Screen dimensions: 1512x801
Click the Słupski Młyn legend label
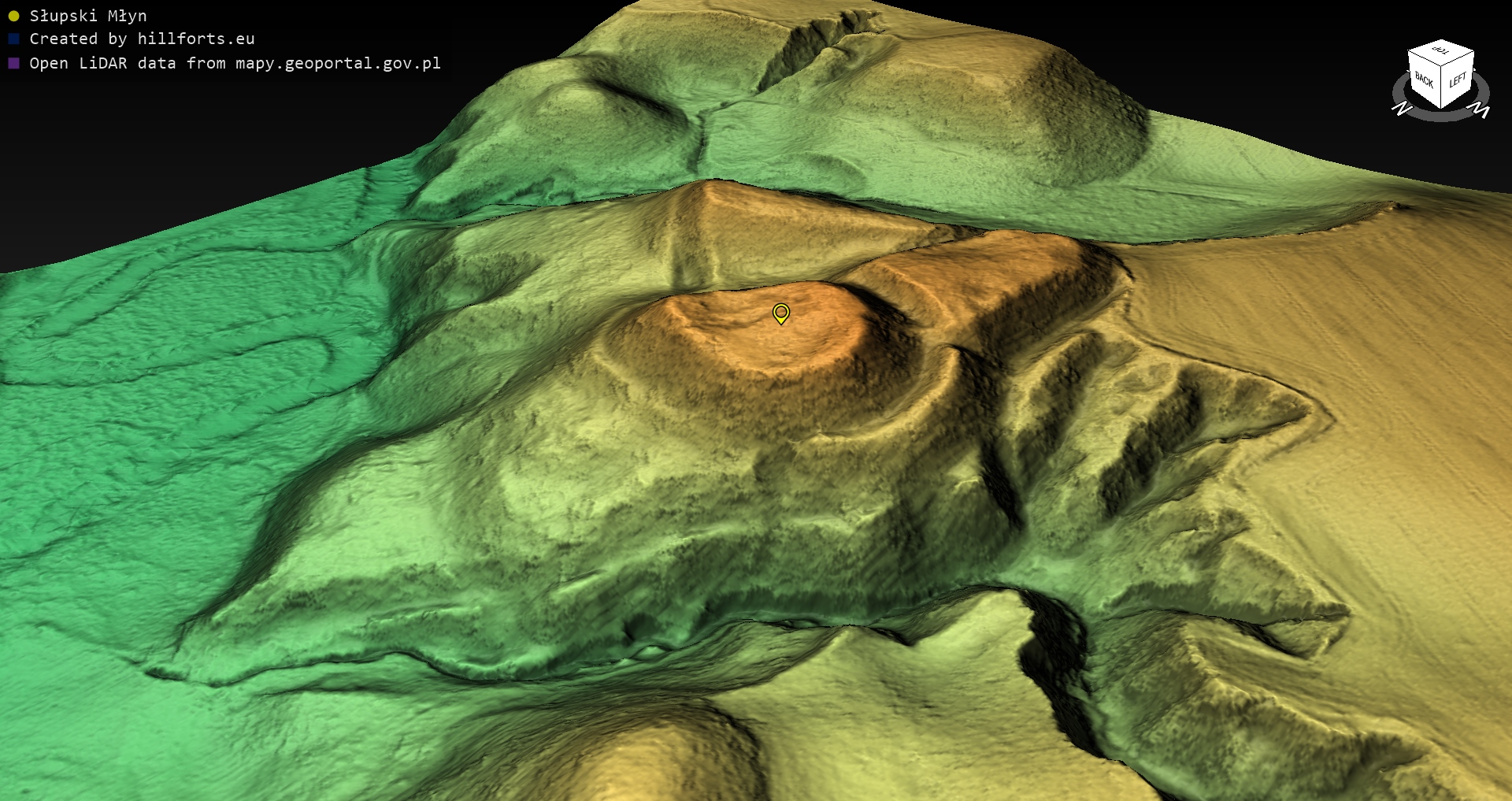(x=88, y=16)
